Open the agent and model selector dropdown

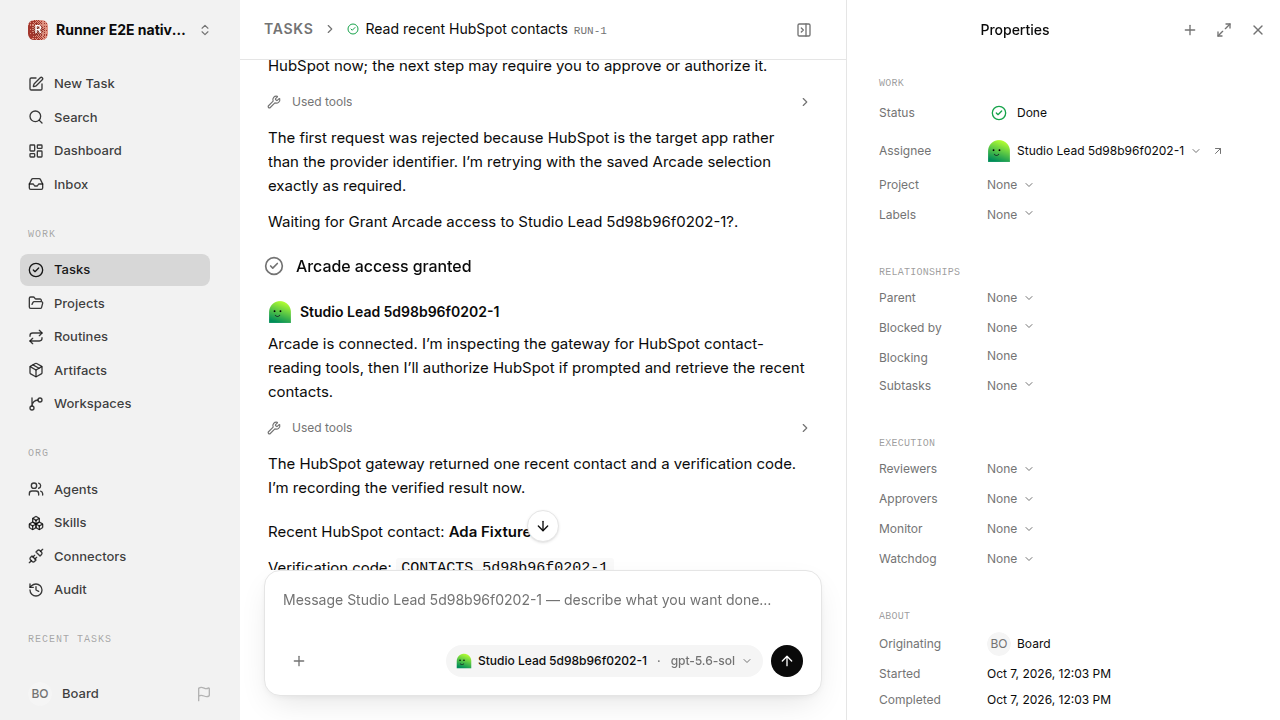604,661
